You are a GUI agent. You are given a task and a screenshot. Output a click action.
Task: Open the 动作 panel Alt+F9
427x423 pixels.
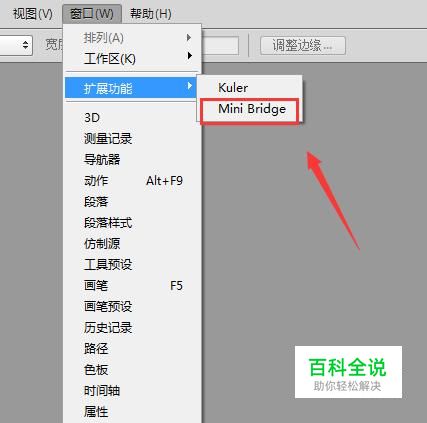point(133,181)
